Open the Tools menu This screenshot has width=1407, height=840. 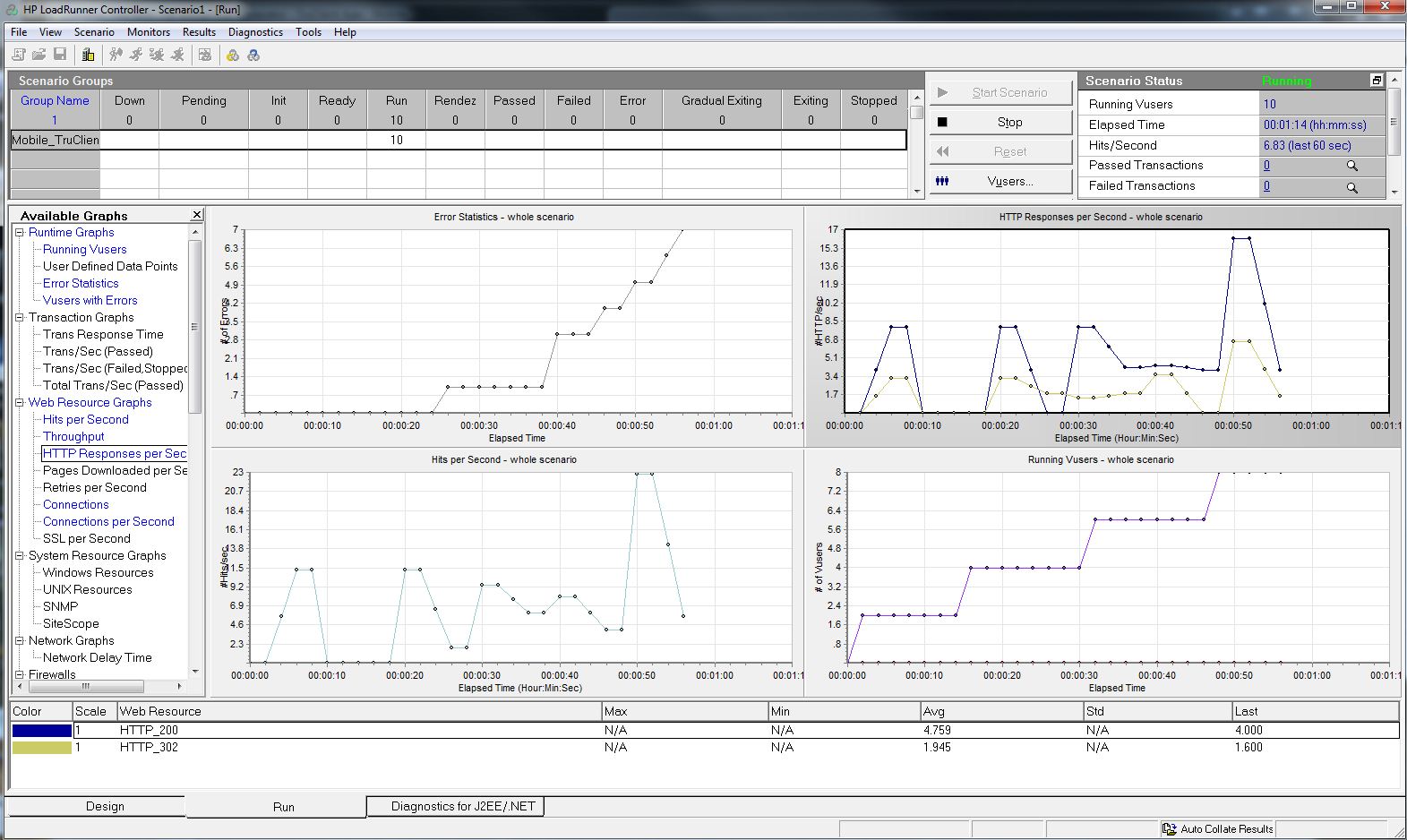click(308, 32)
